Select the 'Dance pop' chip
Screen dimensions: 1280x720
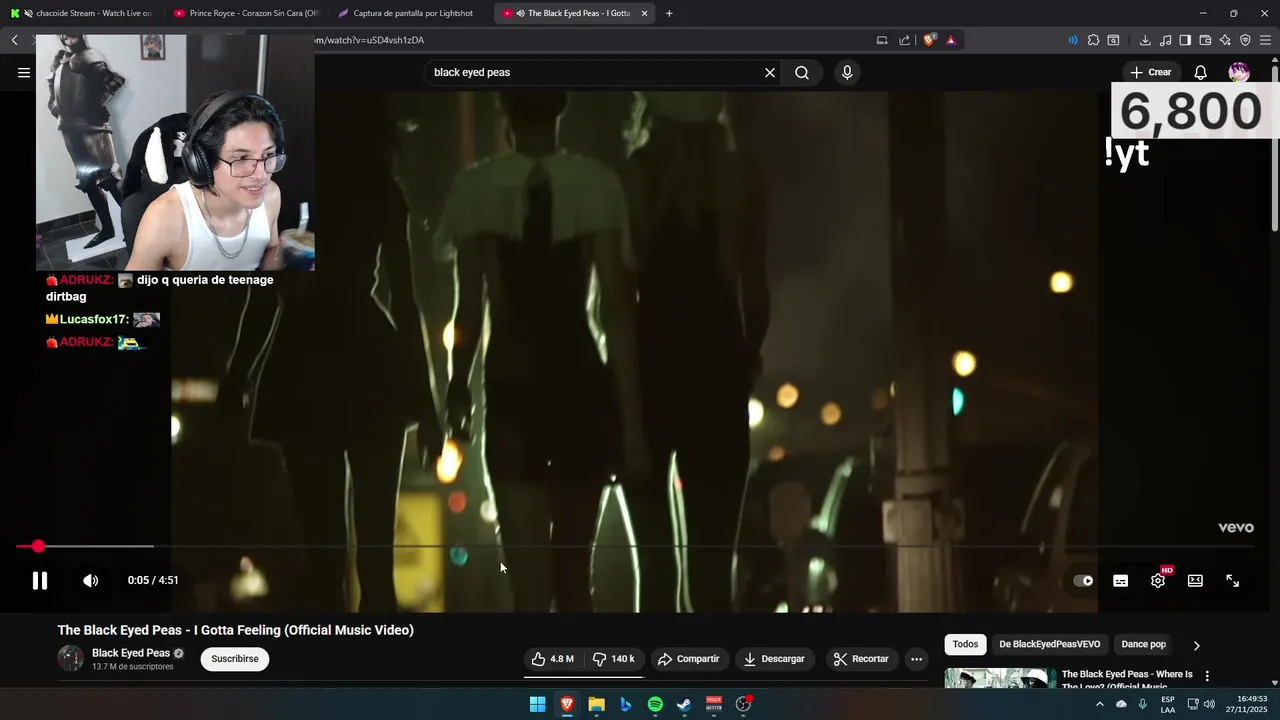click(1143, 645)
